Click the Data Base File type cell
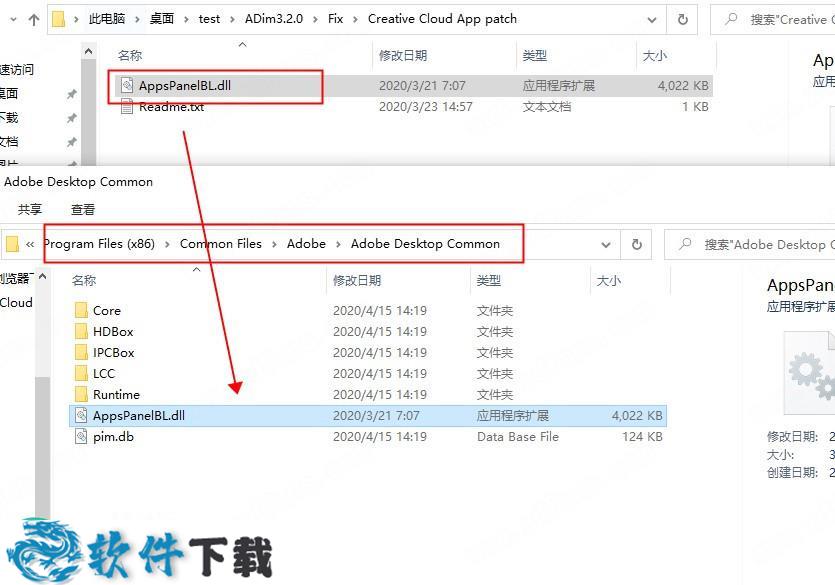The width and height of the screenshot is (835, 585). click(518, 437)
